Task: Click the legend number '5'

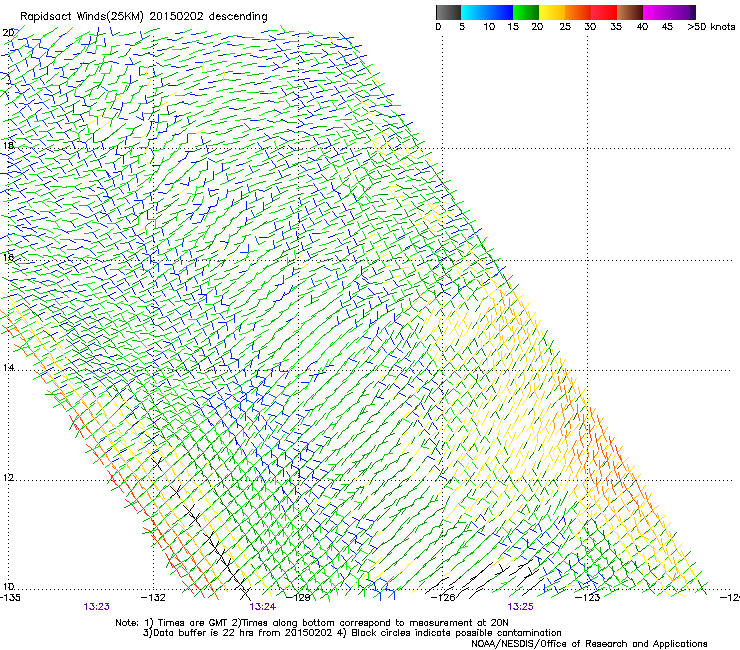Action: coord(462,27)
